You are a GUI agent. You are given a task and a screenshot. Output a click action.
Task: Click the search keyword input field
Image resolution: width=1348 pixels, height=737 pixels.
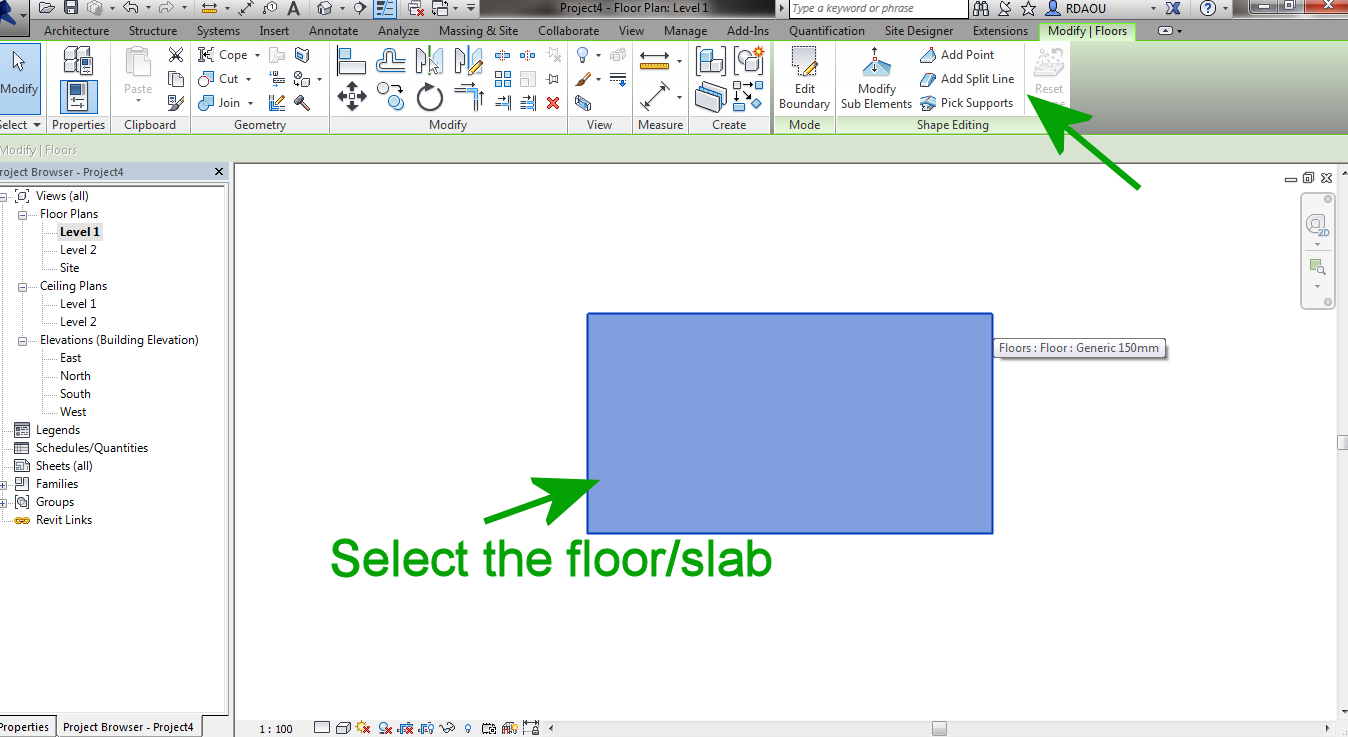point(878,8)
